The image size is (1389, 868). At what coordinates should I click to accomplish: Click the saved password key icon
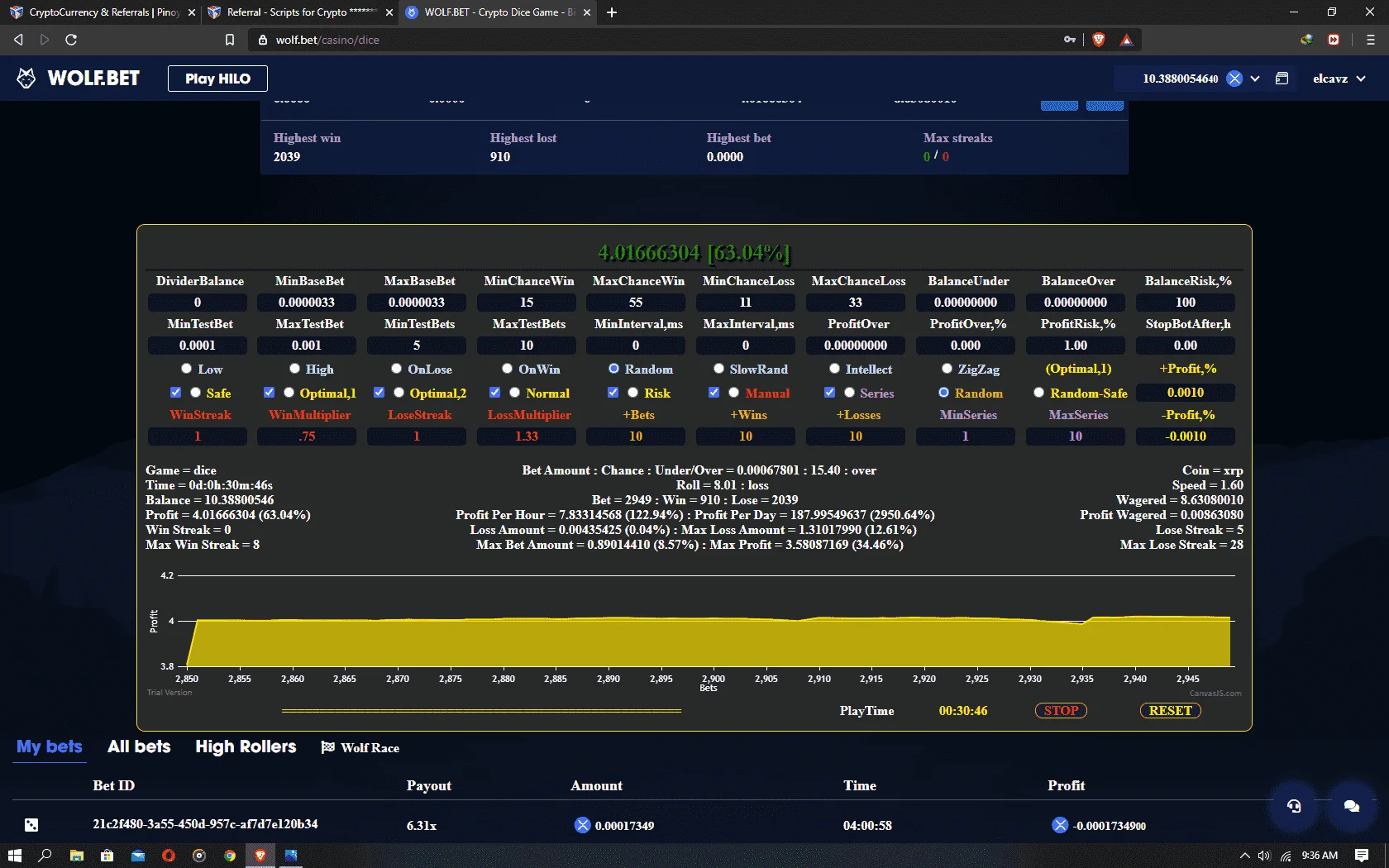click(x=1070, y=40)
